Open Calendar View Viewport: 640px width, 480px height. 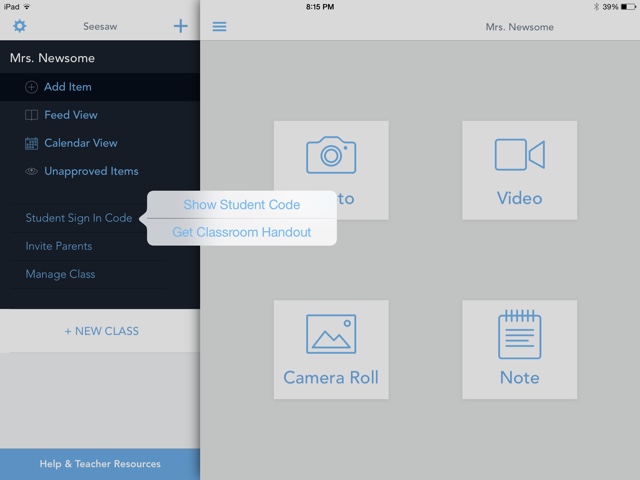click(x=100, y=143)
